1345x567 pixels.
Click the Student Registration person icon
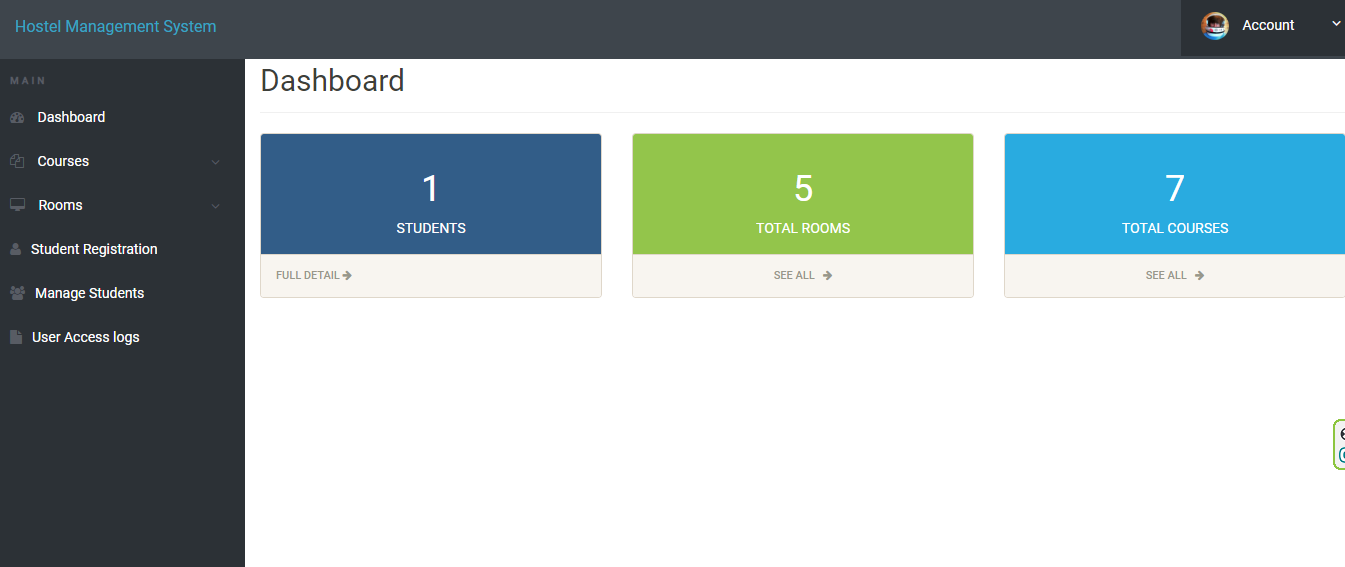[15, 249]
